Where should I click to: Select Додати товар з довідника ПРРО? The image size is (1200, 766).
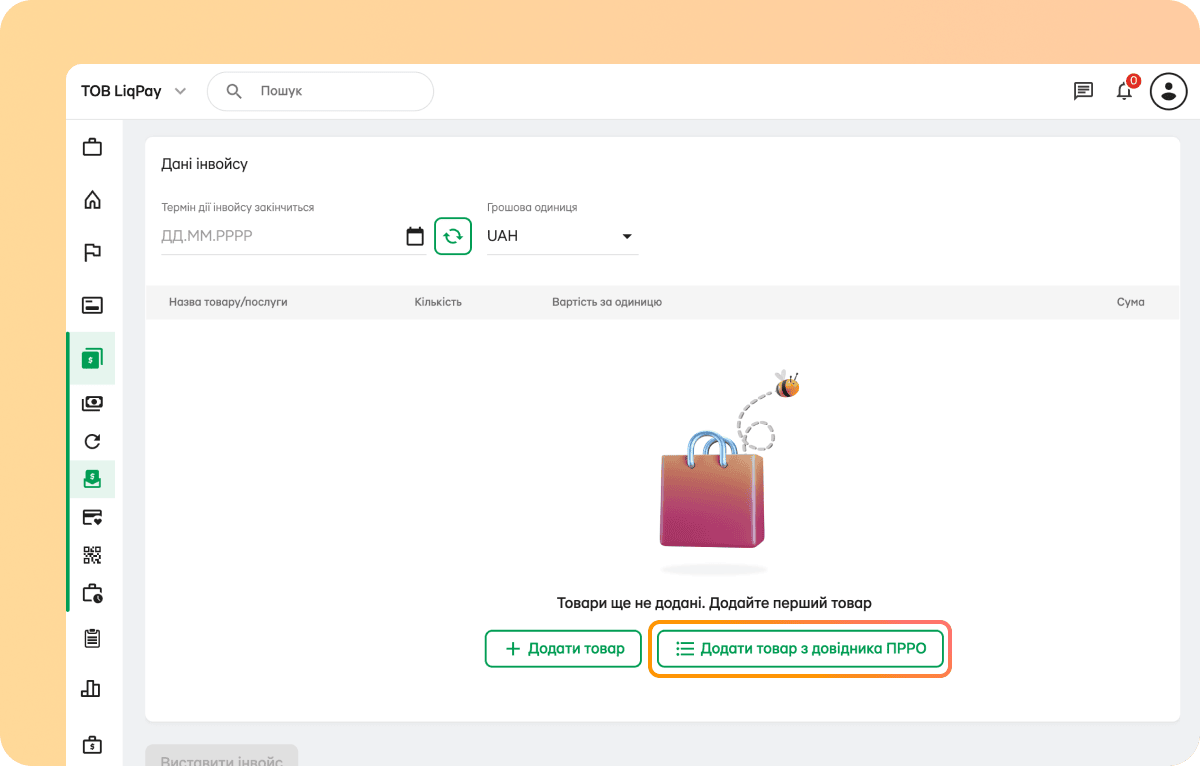(x=799, y=648)
